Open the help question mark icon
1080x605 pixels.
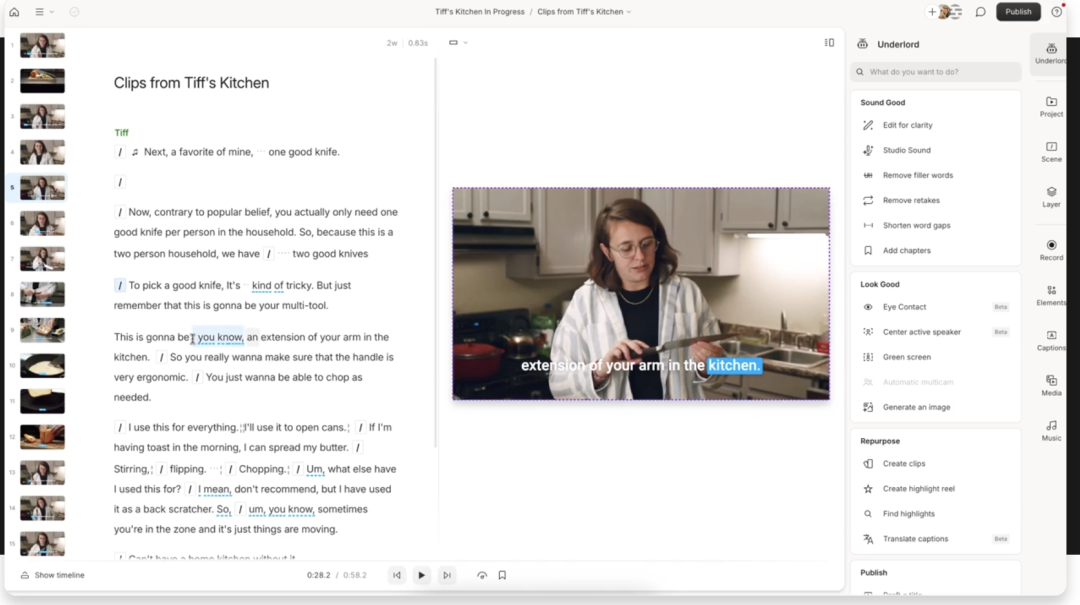pyautogui.click(x=1057, y=12)
